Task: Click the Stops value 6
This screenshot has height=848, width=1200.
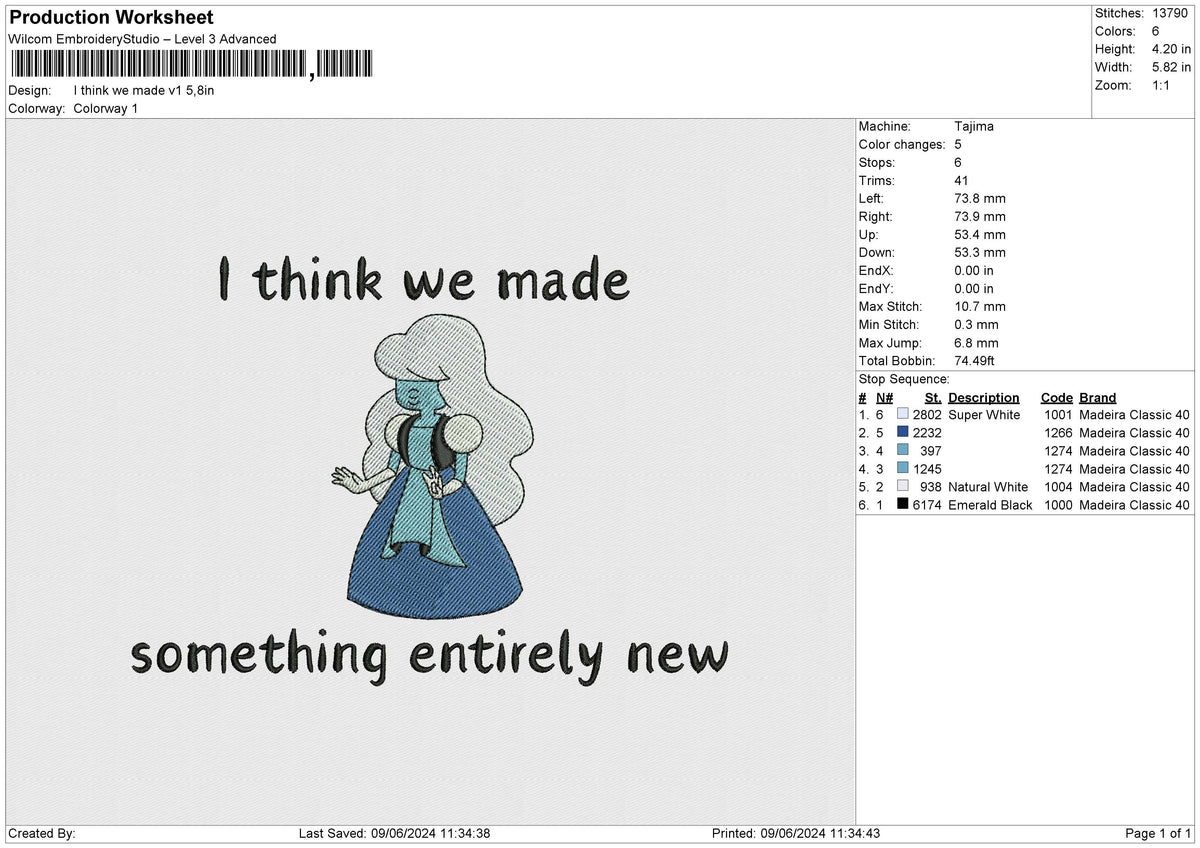Action: [958, 162]
